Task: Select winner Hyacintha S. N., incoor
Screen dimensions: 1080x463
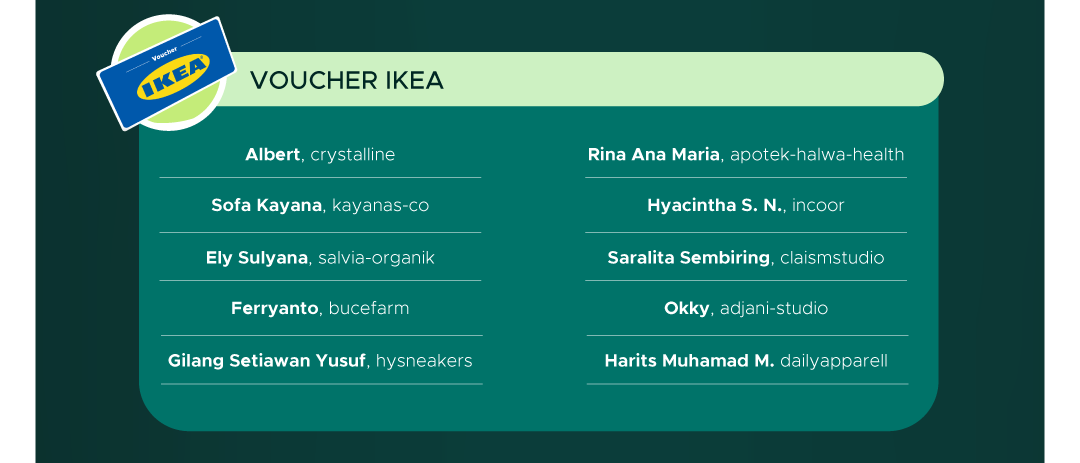Action: (x=746, y=205)
